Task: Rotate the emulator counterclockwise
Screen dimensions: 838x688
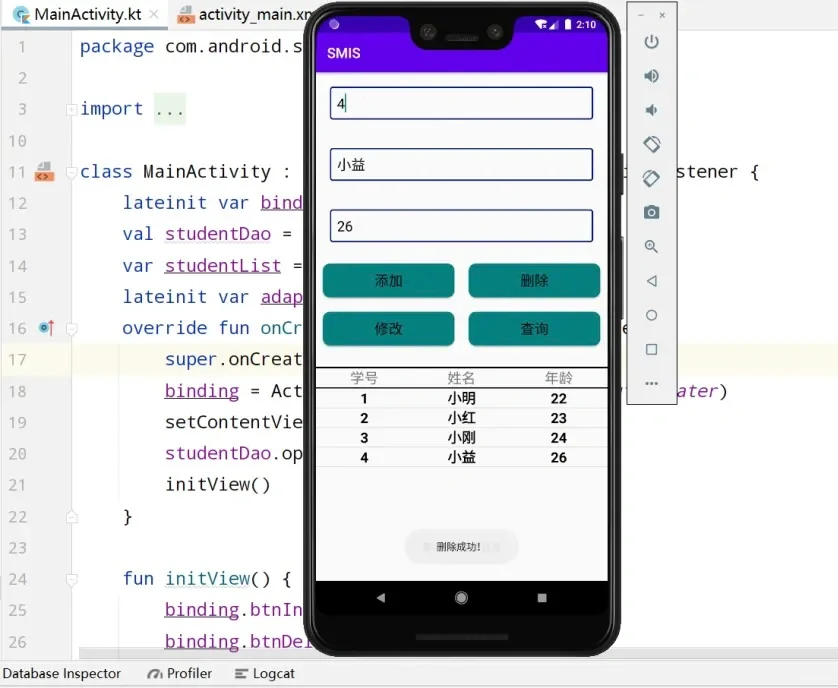Action: point(651,143)
